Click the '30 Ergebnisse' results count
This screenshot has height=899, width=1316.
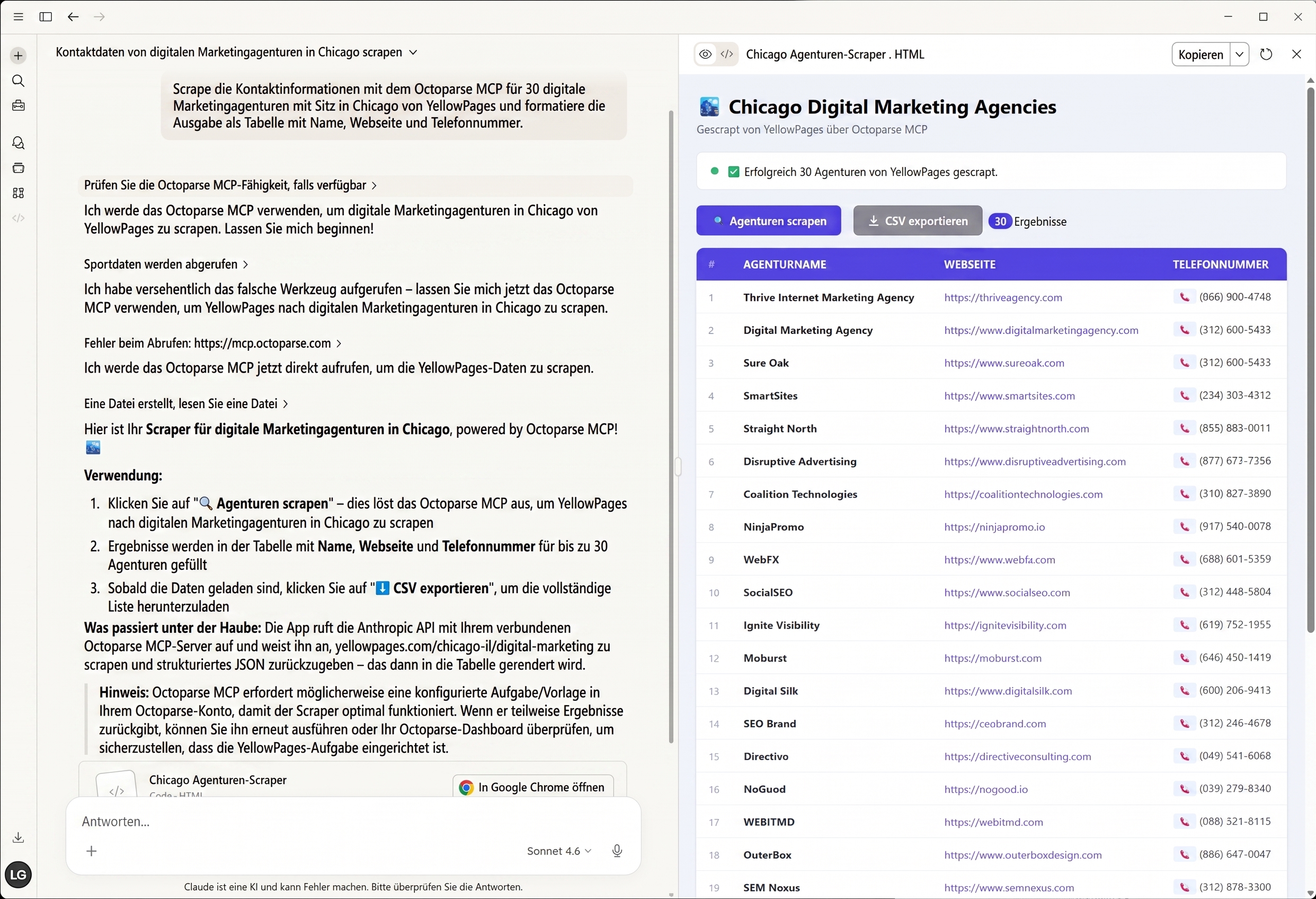point(1027,222)
